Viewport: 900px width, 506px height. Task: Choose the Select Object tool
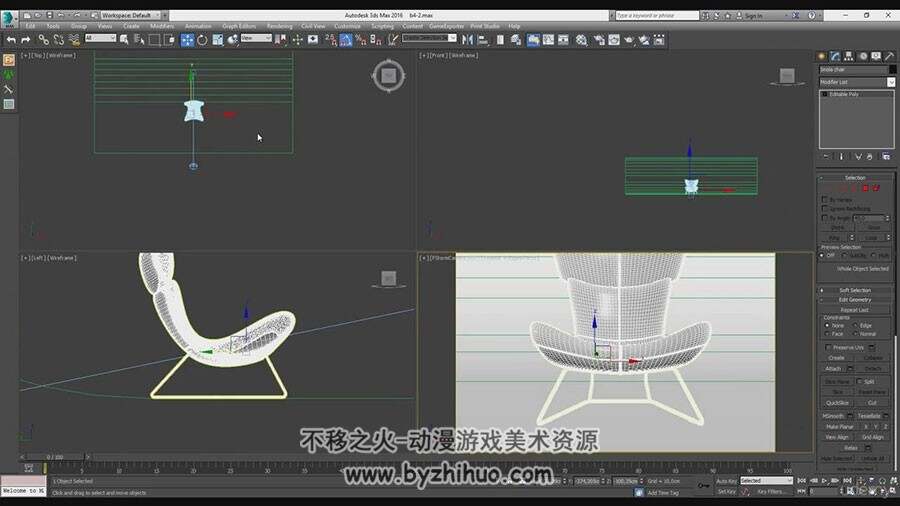point(124,40)
